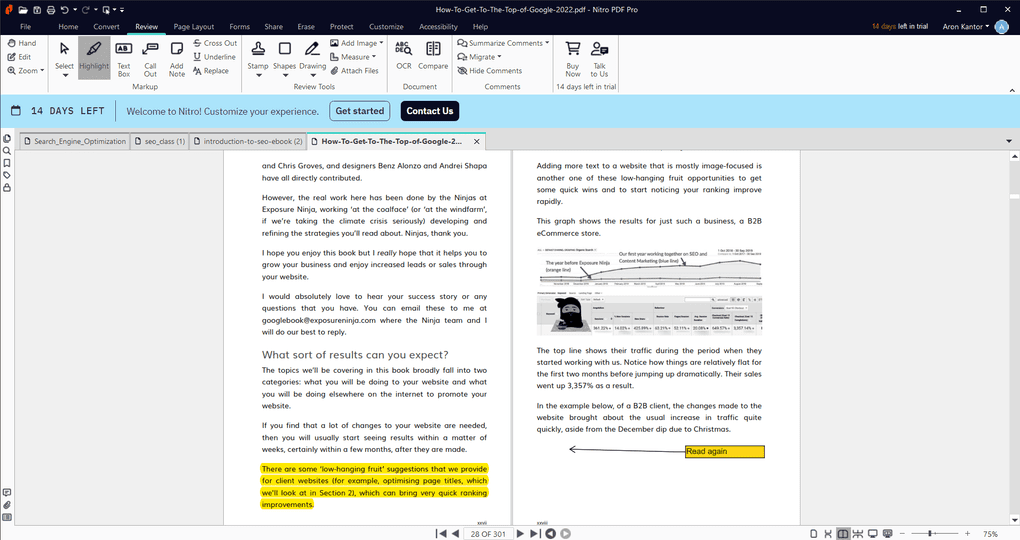Select the Underline markup tool

[x=214, y=57]
